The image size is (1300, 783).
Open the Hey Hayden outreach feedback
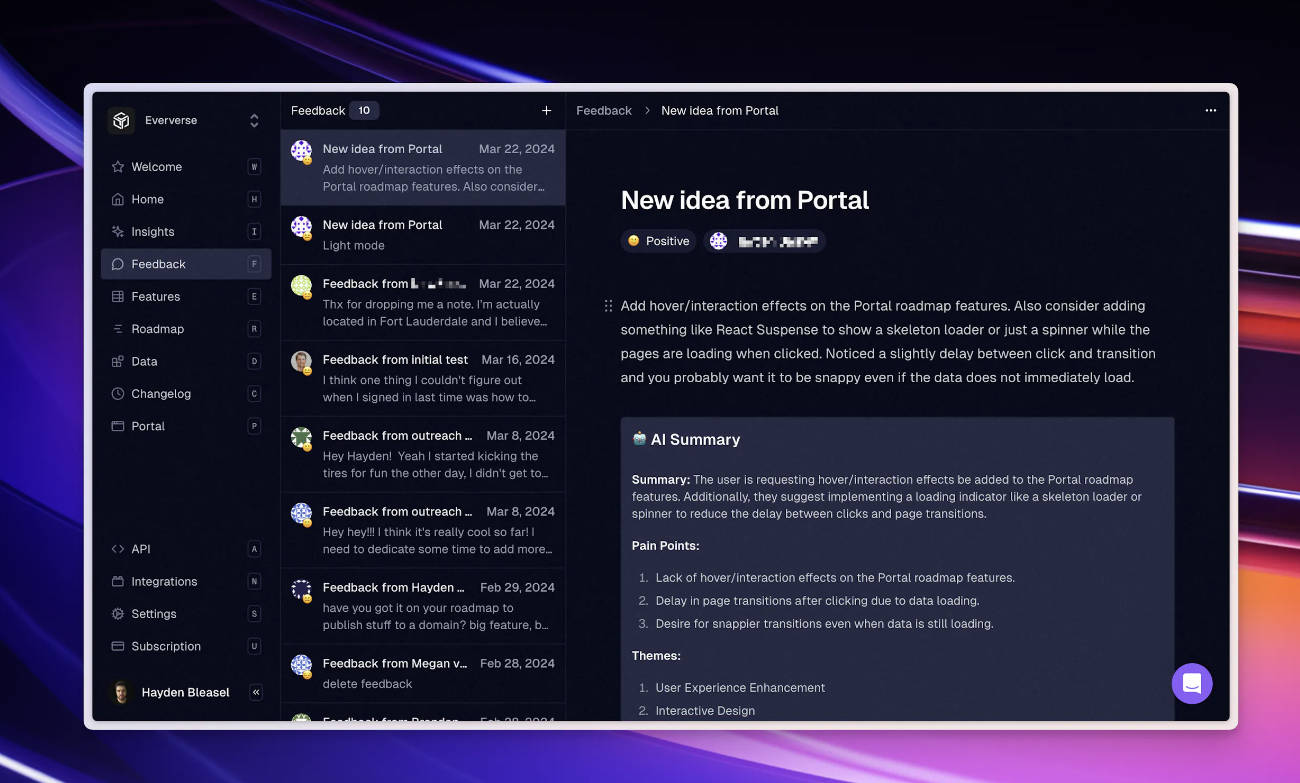point(423,455)
